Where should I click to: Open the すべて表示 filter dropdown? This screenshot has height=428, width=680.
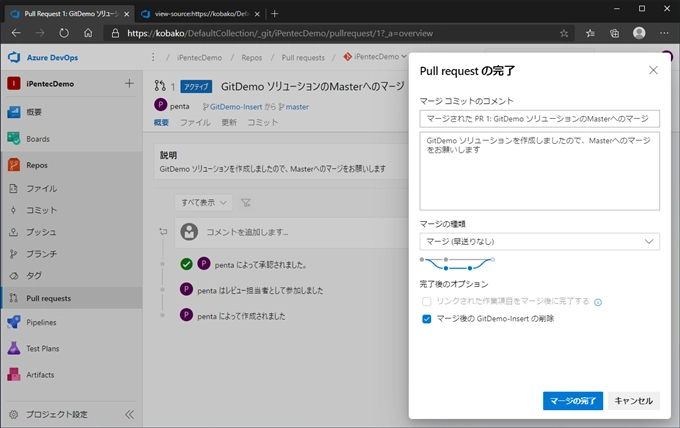point(203,203)
